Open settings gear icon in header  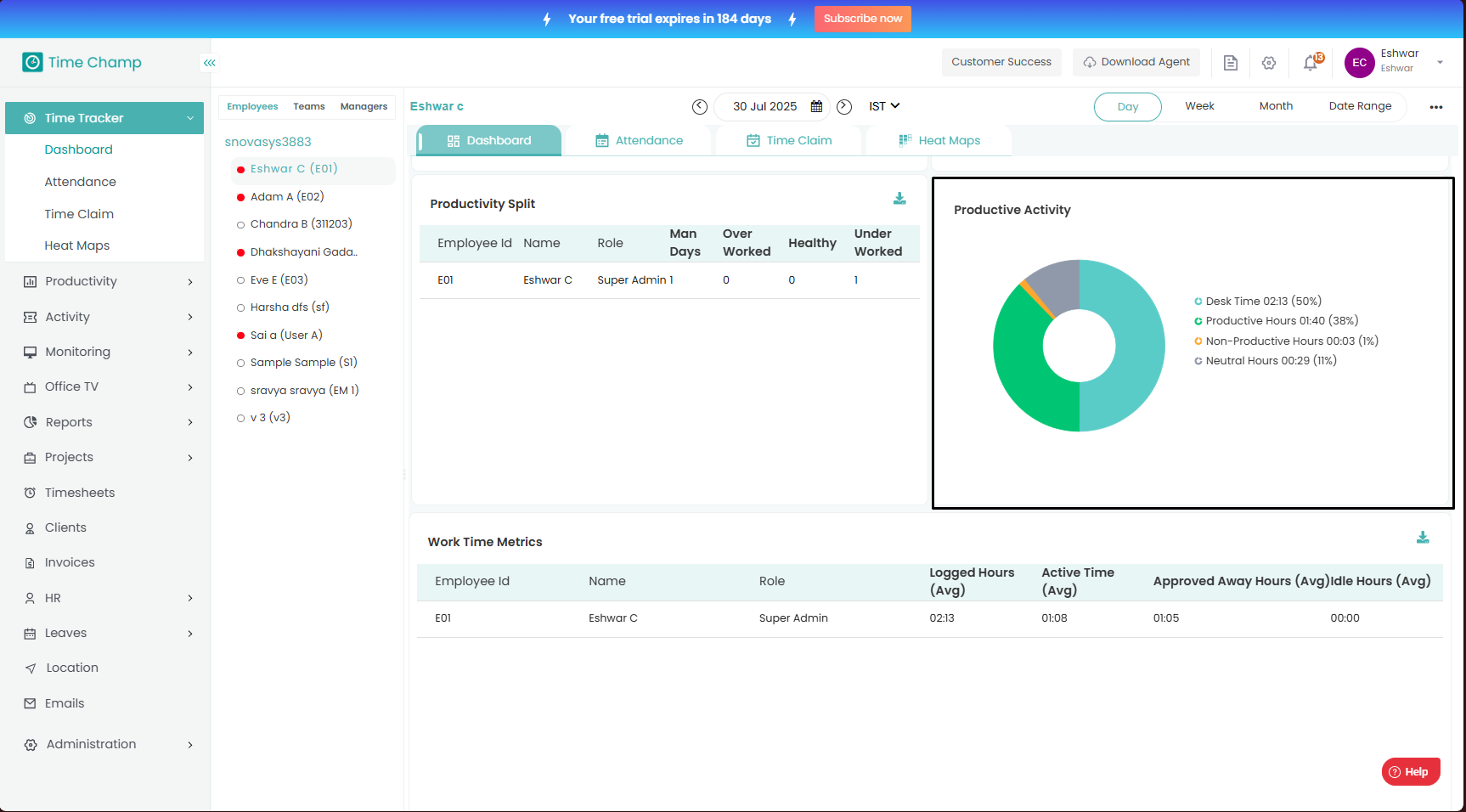pos(1269,63)
